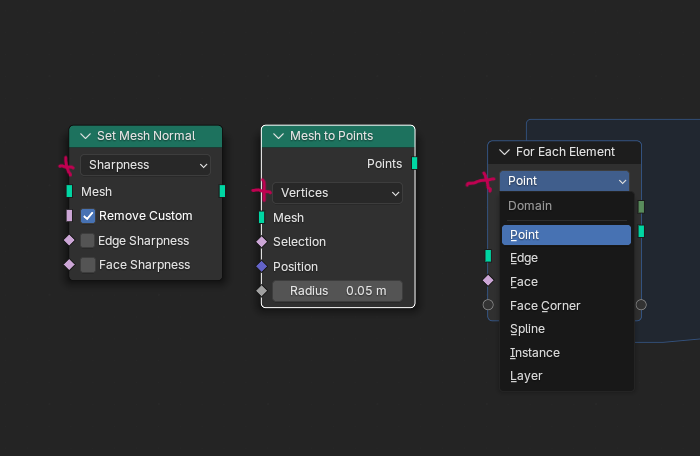The width and height of the screenshot is (700, 456).
Task: Click the Point domain dropdown header
Action: (x=564, y=181)
